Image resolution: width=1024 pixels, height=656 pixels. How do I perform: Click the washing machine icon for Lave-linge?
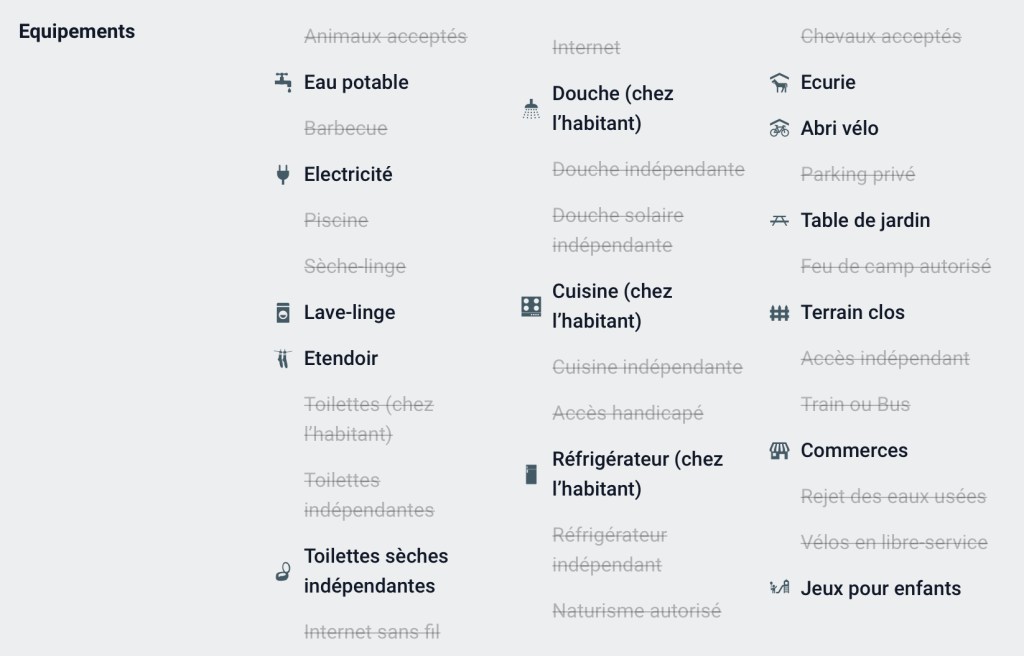[283, 313]
